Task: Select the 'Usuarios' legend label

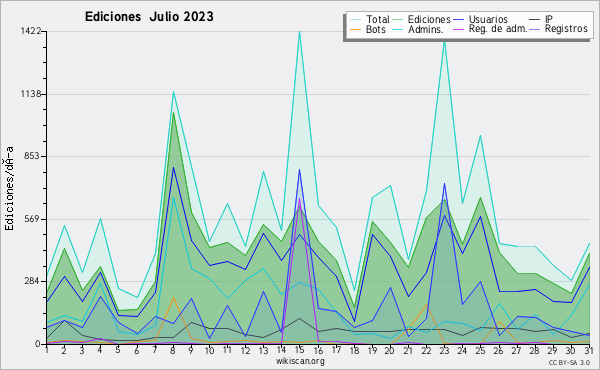Action: [488, 19]
